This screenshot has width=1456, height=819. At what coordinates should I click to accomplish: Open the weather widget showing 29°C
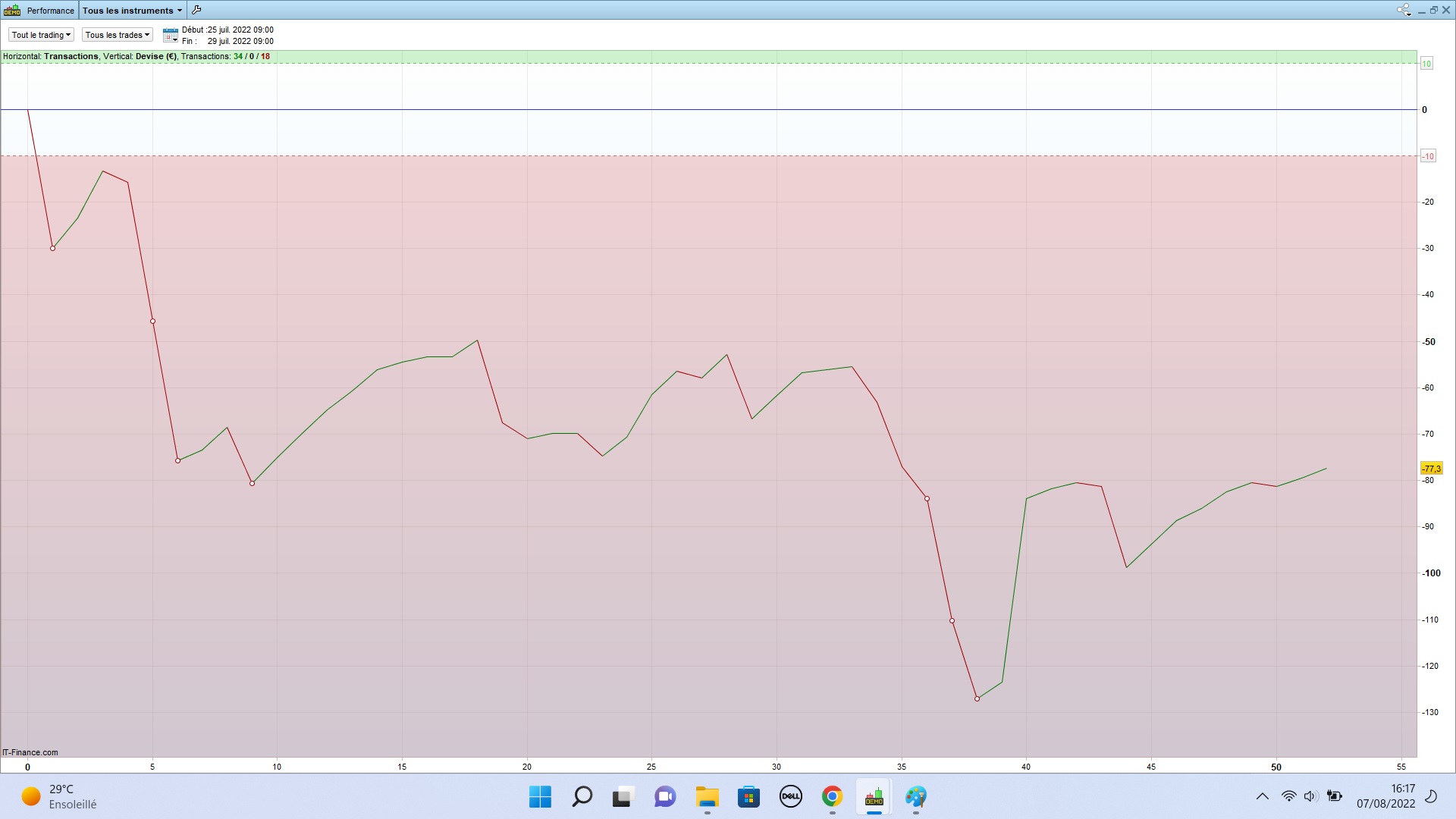(59, 796)
